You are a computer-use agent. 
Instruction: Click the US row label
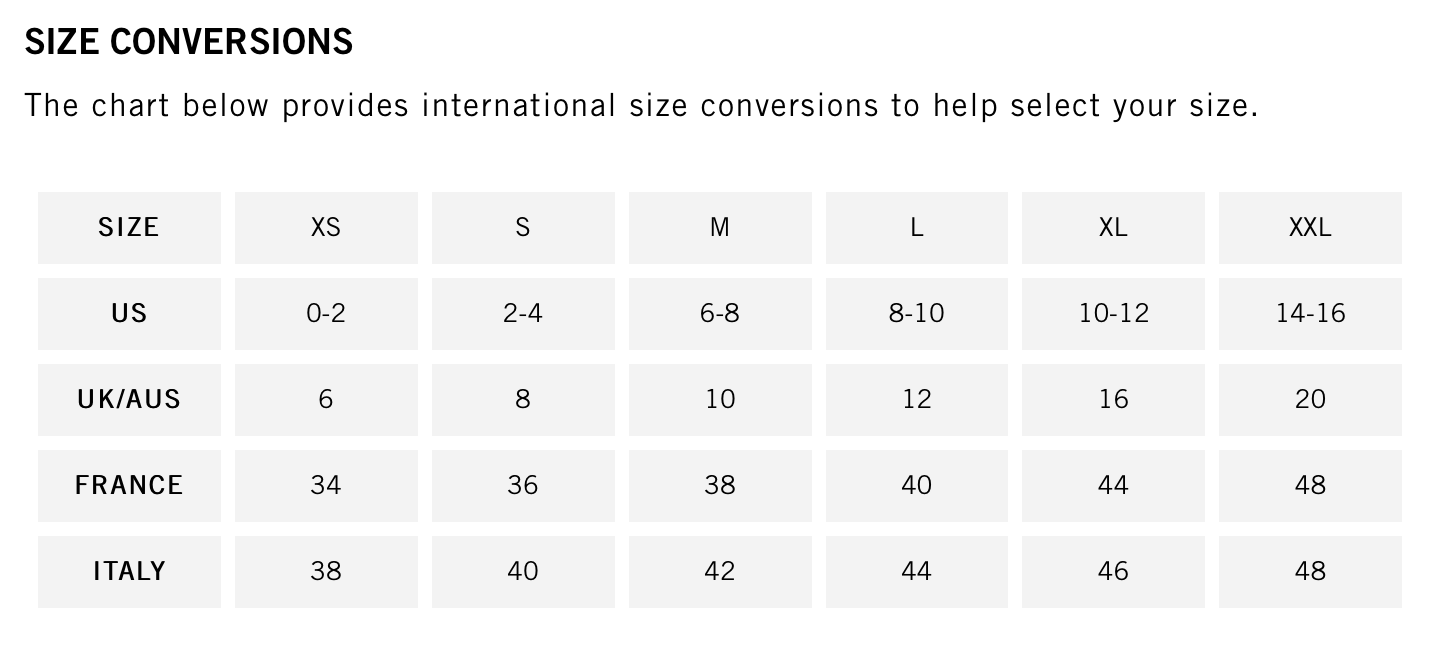click(129, 314)
